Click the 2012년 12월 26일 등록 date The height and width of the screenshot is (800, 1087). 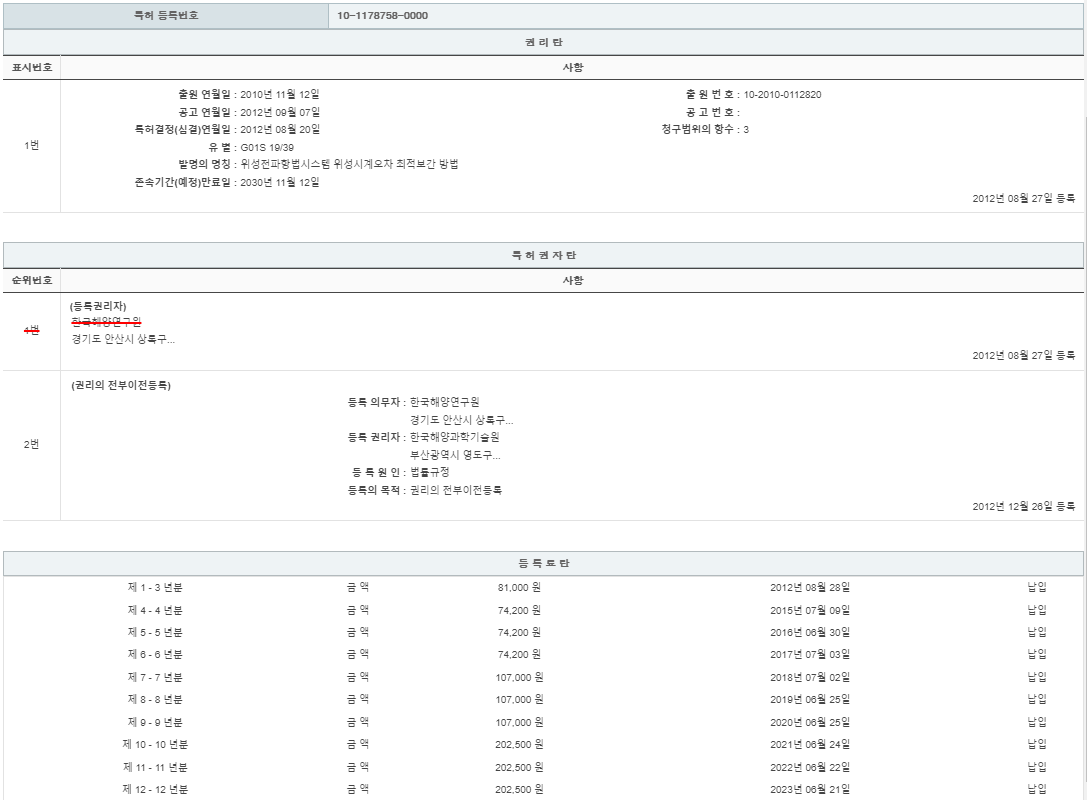tap(1023, 506)
